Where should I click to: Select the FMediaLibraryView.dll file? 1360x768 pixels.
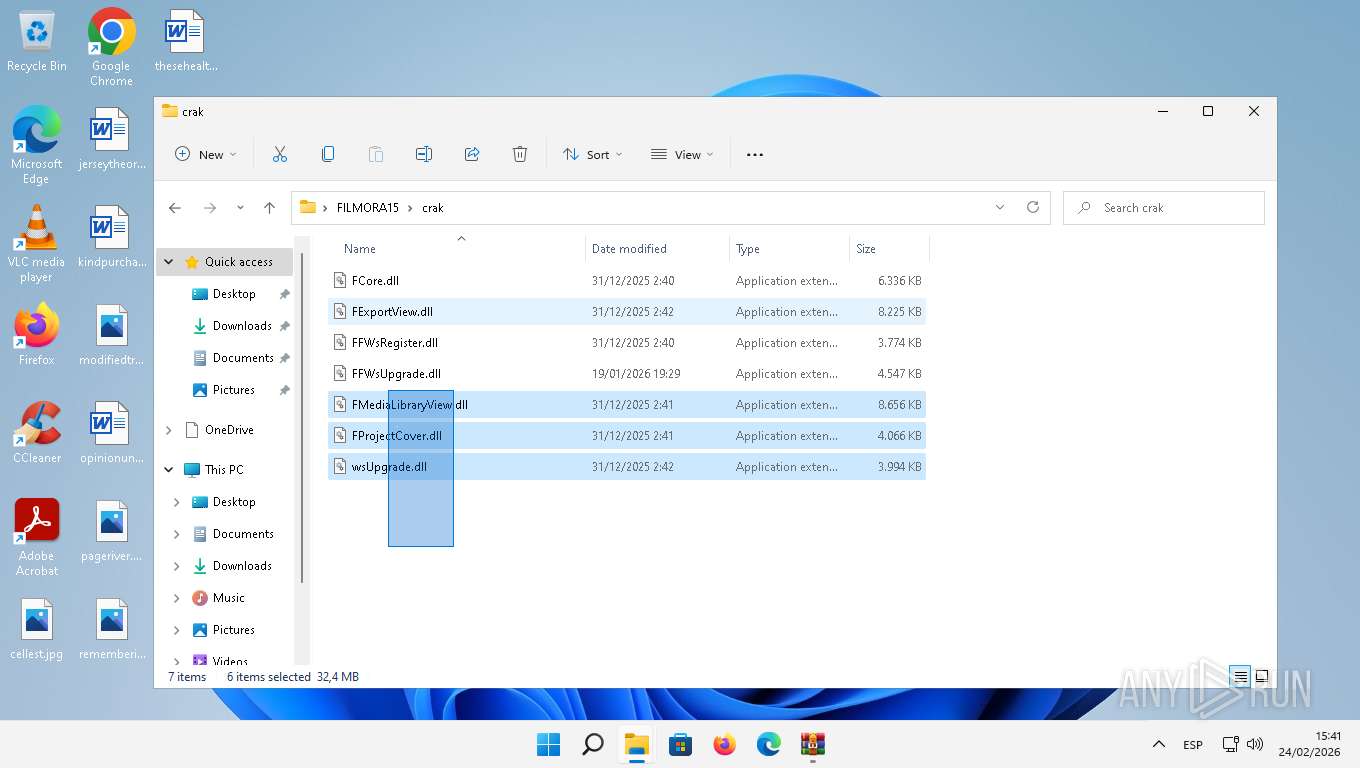point(627,405)
